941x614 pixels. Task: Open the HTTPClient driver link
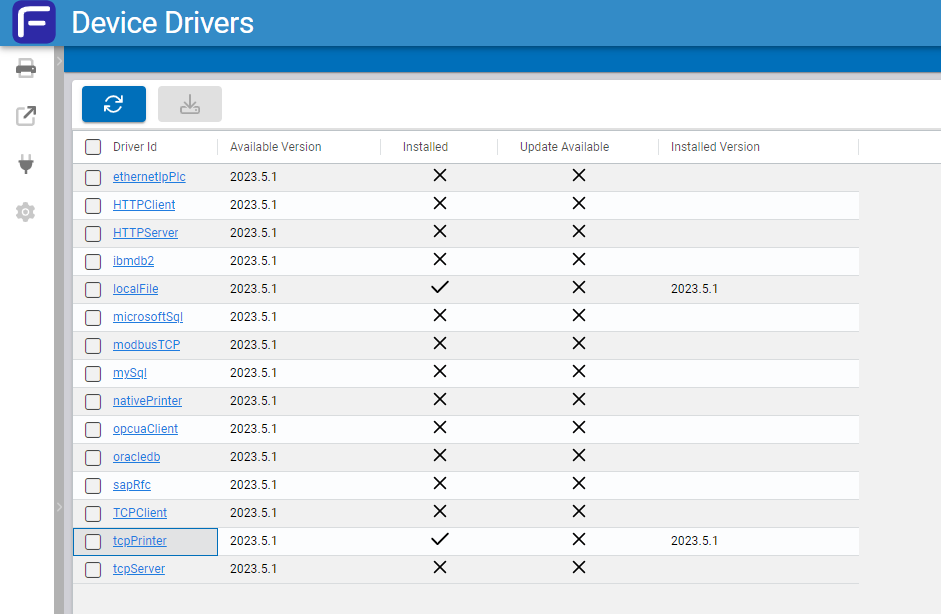(x=144, y=205)
